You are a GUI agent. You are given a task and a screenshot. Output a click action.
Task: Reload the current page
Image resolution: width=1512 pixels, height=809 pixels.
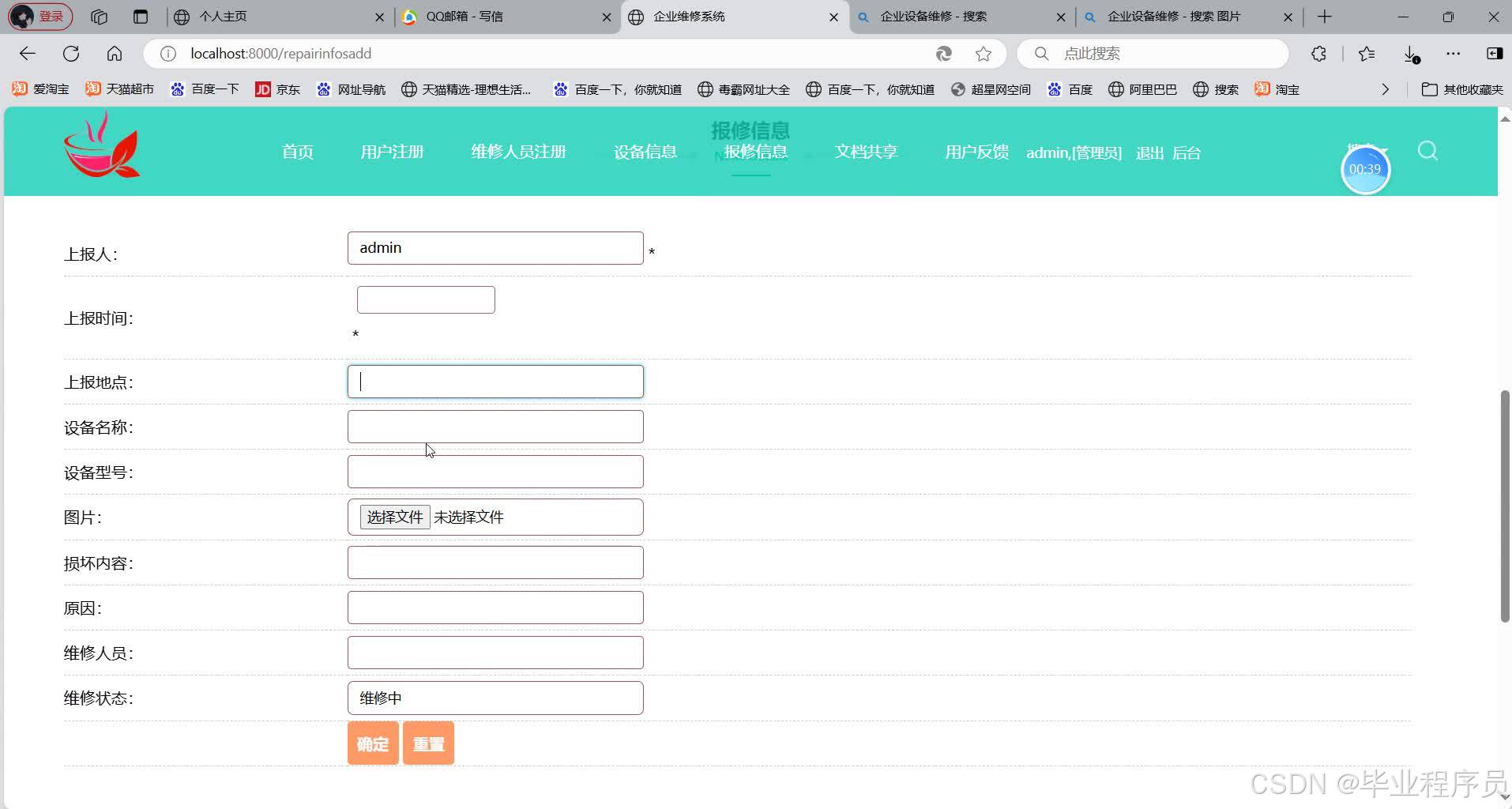[71, 54]
